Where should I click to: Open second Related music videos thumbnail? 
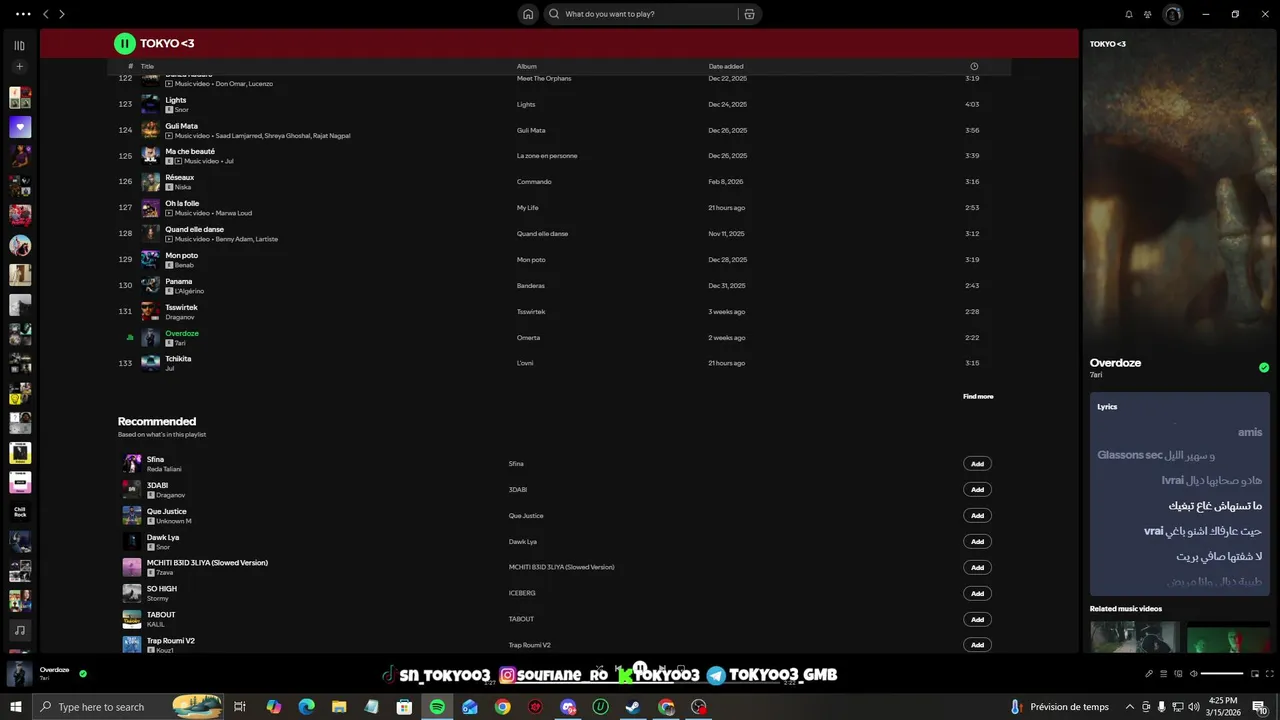tap(1228, 637)
